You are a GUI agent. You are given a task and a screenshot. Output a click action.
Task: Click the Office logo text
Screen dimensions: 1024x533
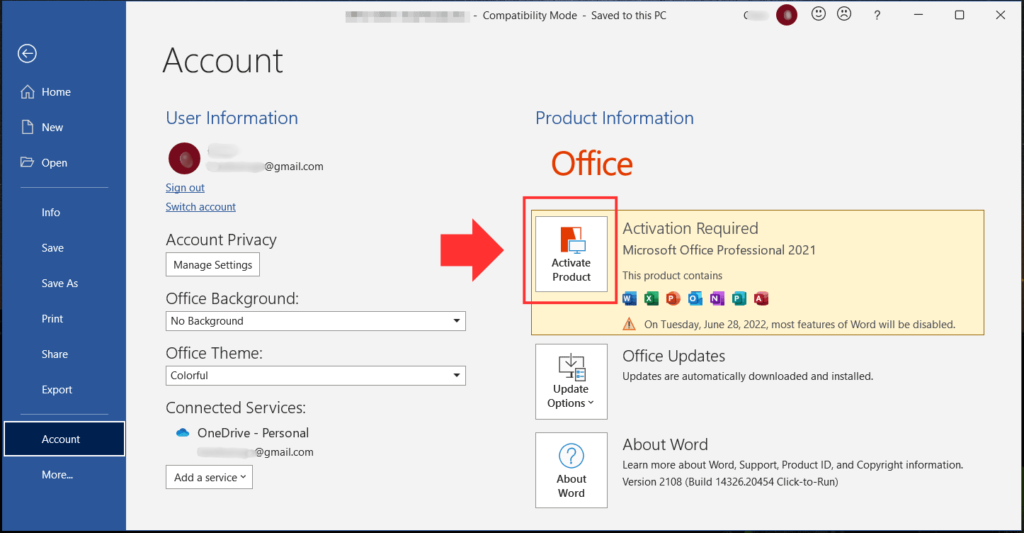tap(592, 163)
